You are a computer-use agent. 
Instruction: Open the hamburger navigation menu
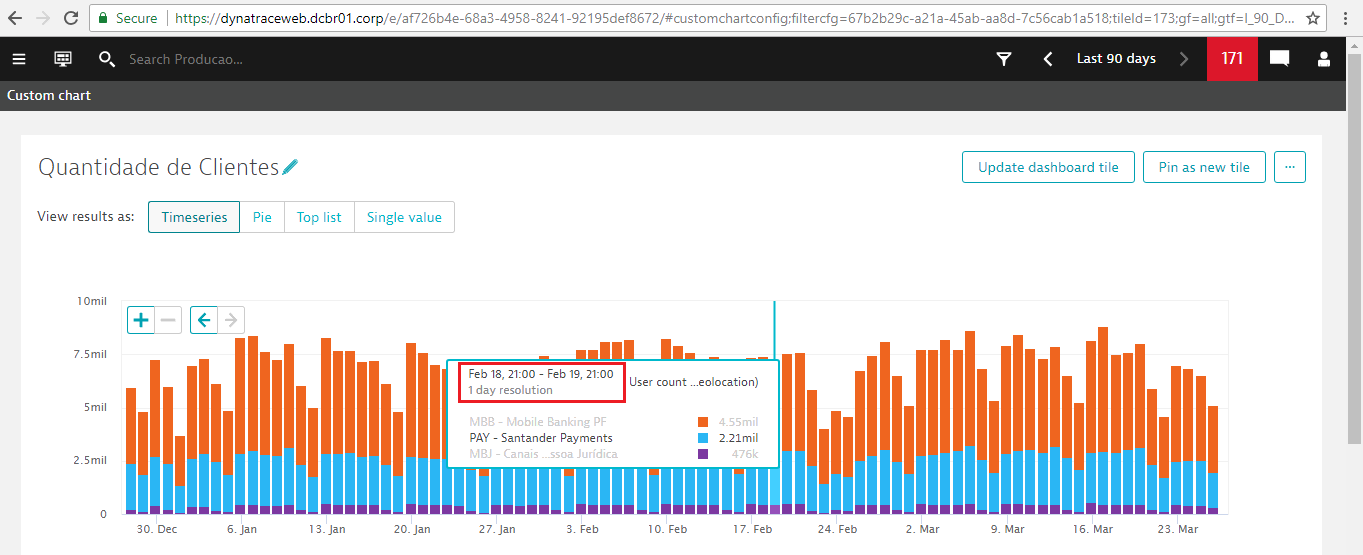[19, 59]
